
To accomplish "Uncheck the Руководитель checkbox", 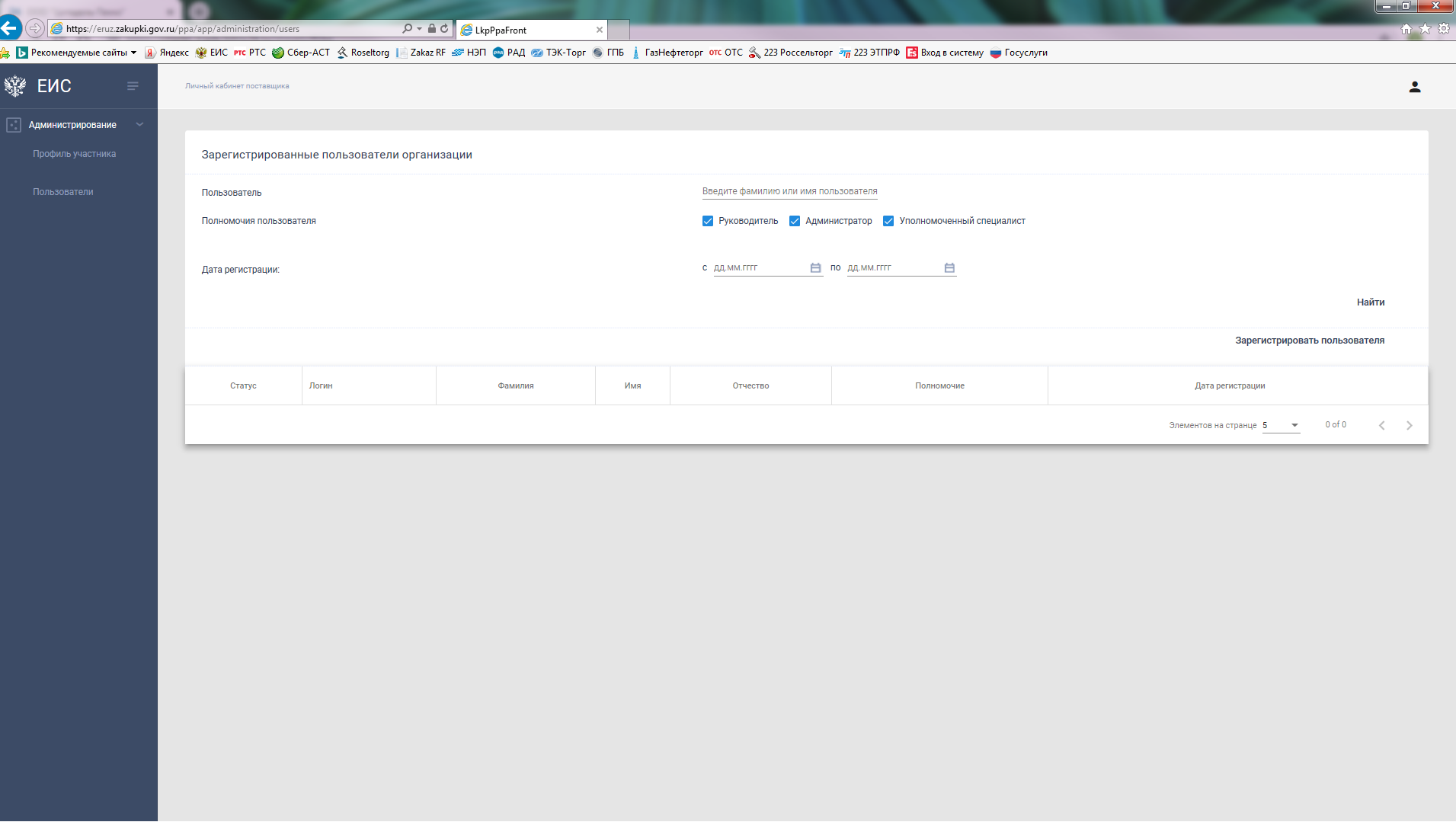I will tap(708, 221).
